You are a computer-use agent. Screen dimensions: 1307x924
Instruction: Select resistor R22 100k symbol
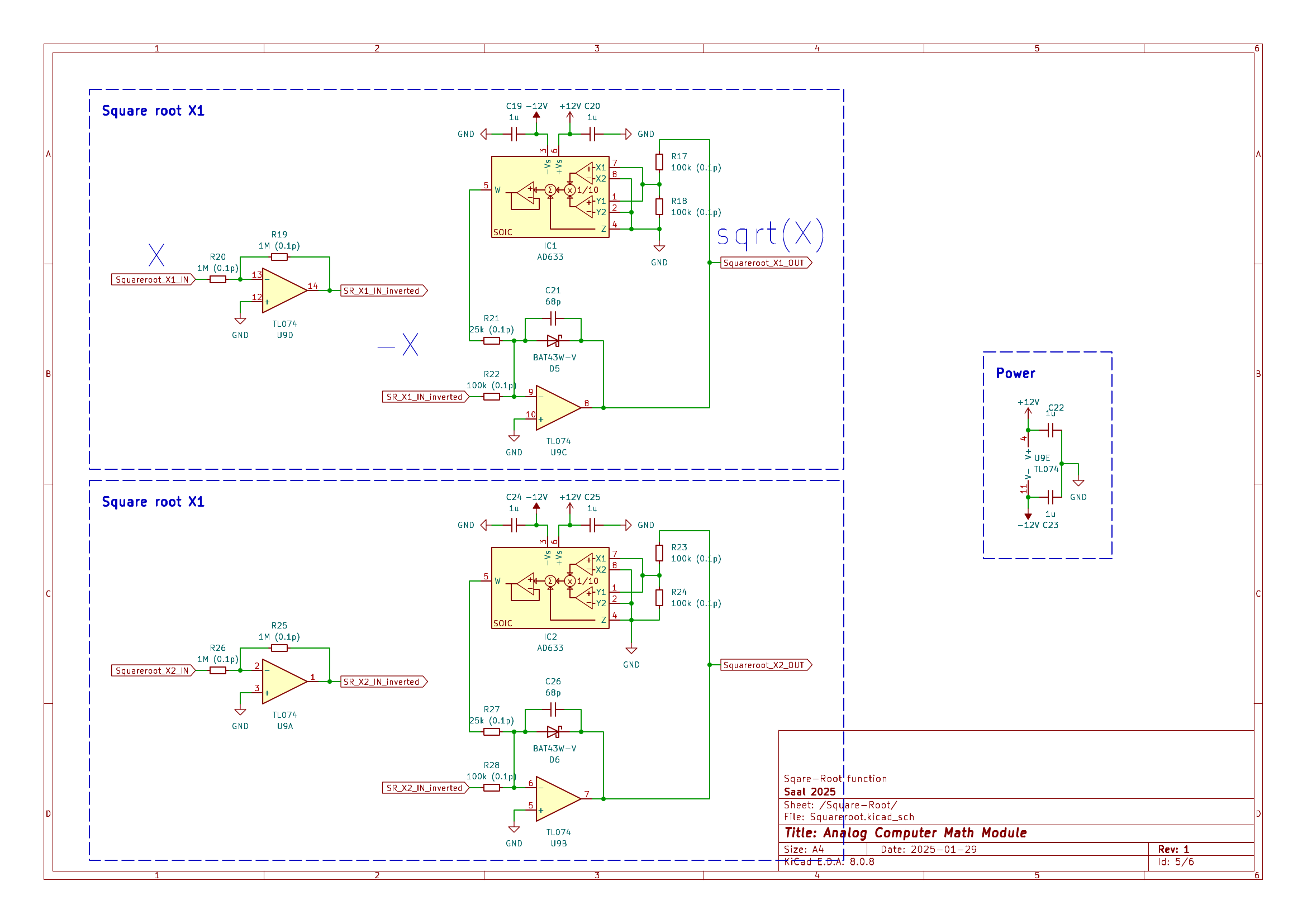pos(492,397)
